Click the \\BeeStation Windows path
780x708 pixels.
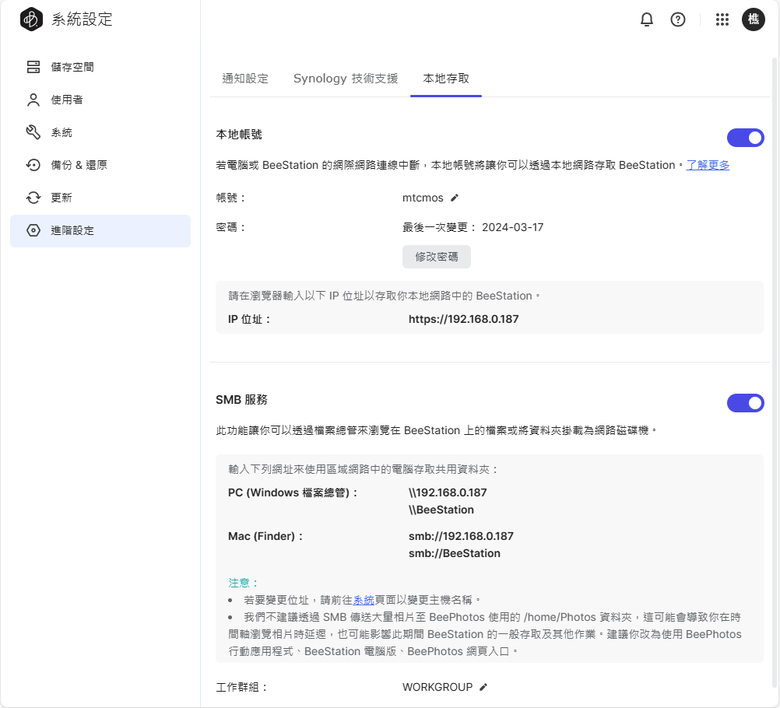(x=441, y=510)
